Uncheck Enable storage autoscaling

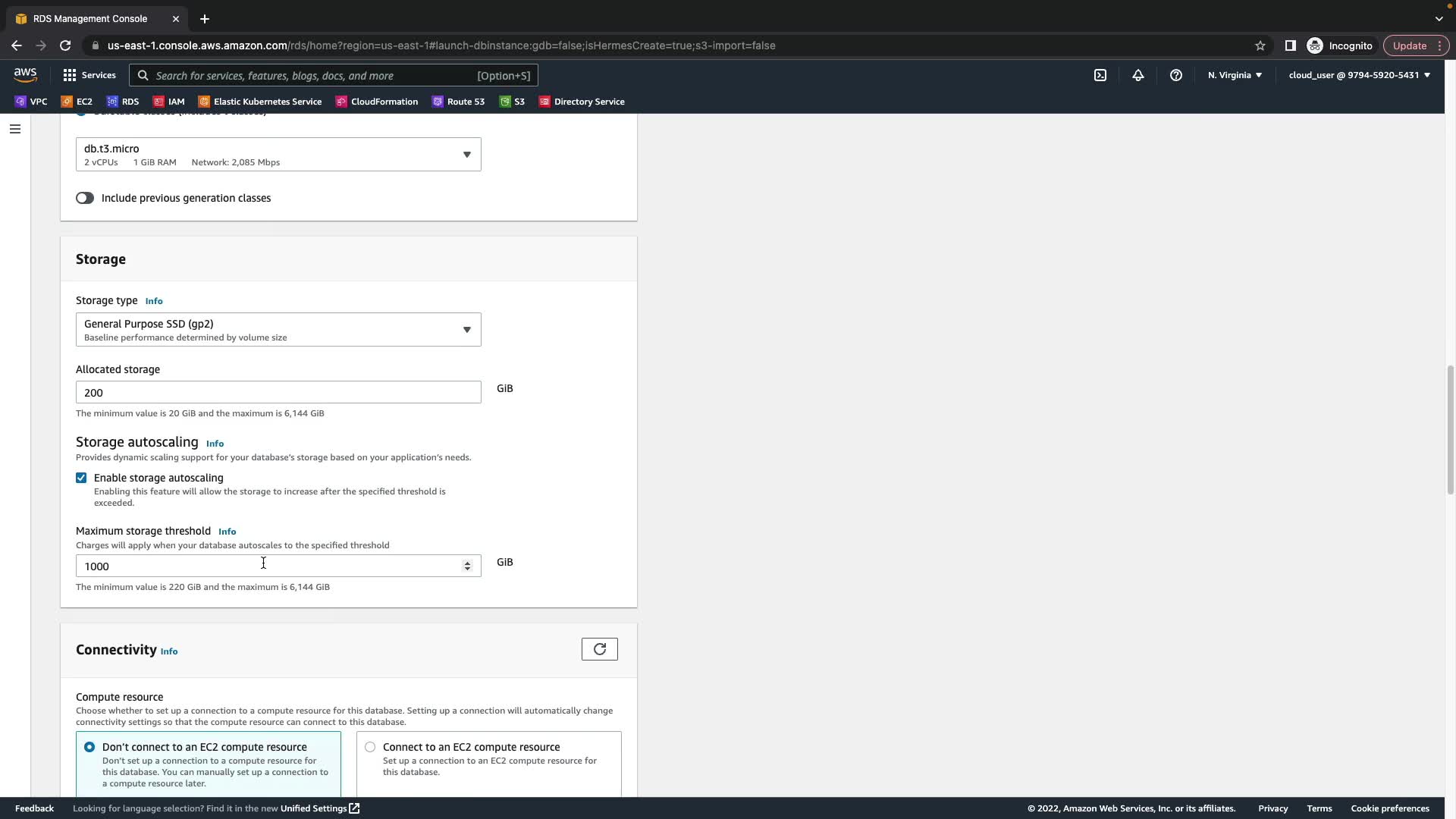pos(81,478)
